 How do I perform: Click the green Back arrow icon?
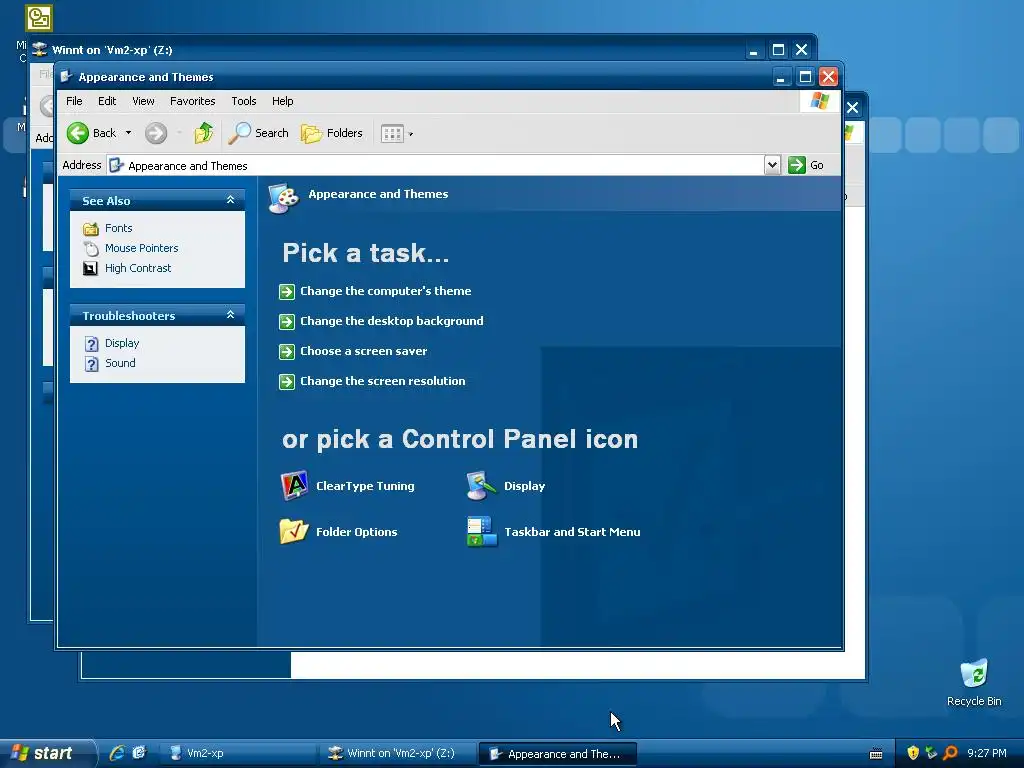(78, 133)
